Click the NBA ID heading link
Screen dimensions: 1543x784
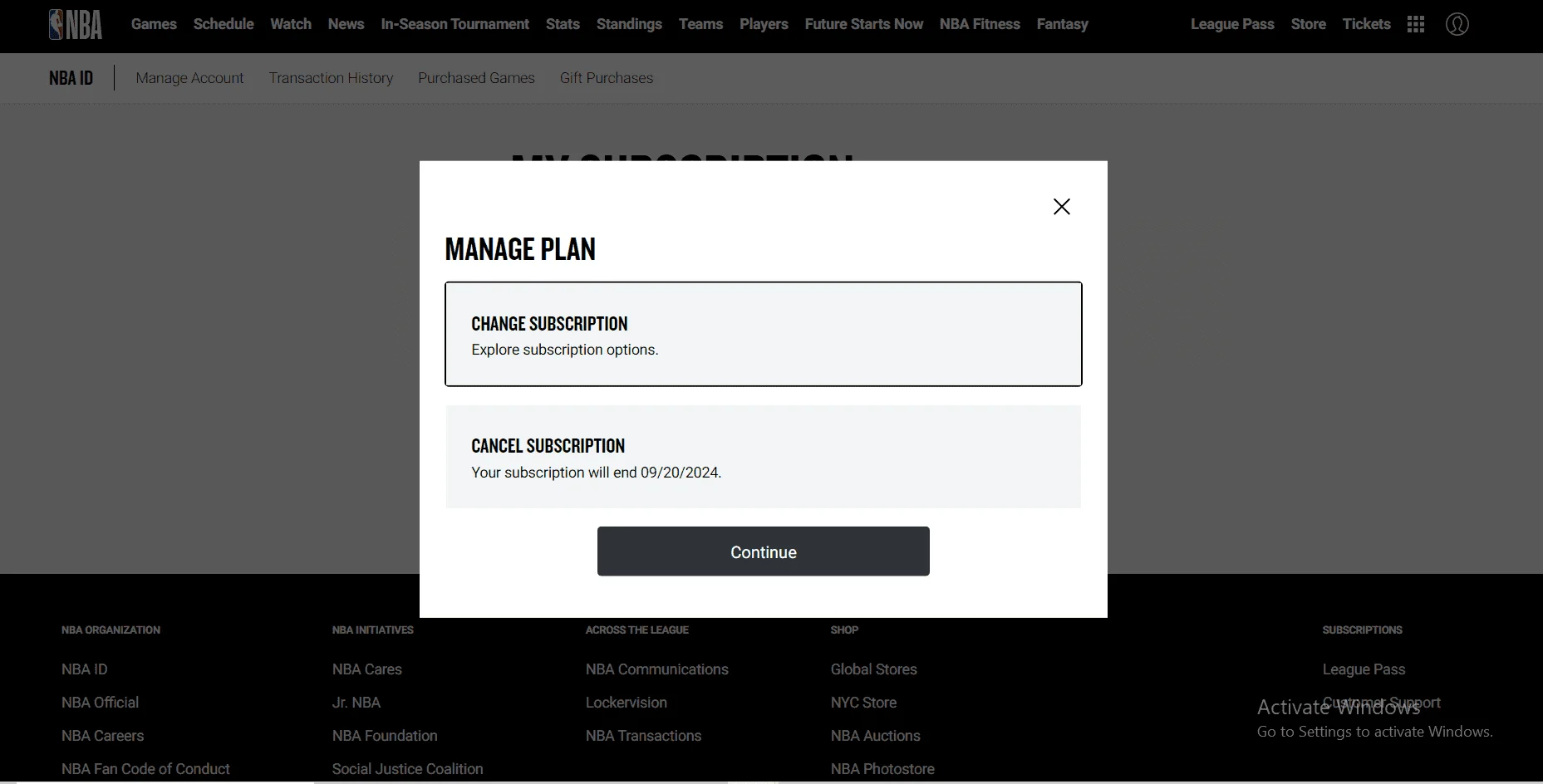(71, 78)
